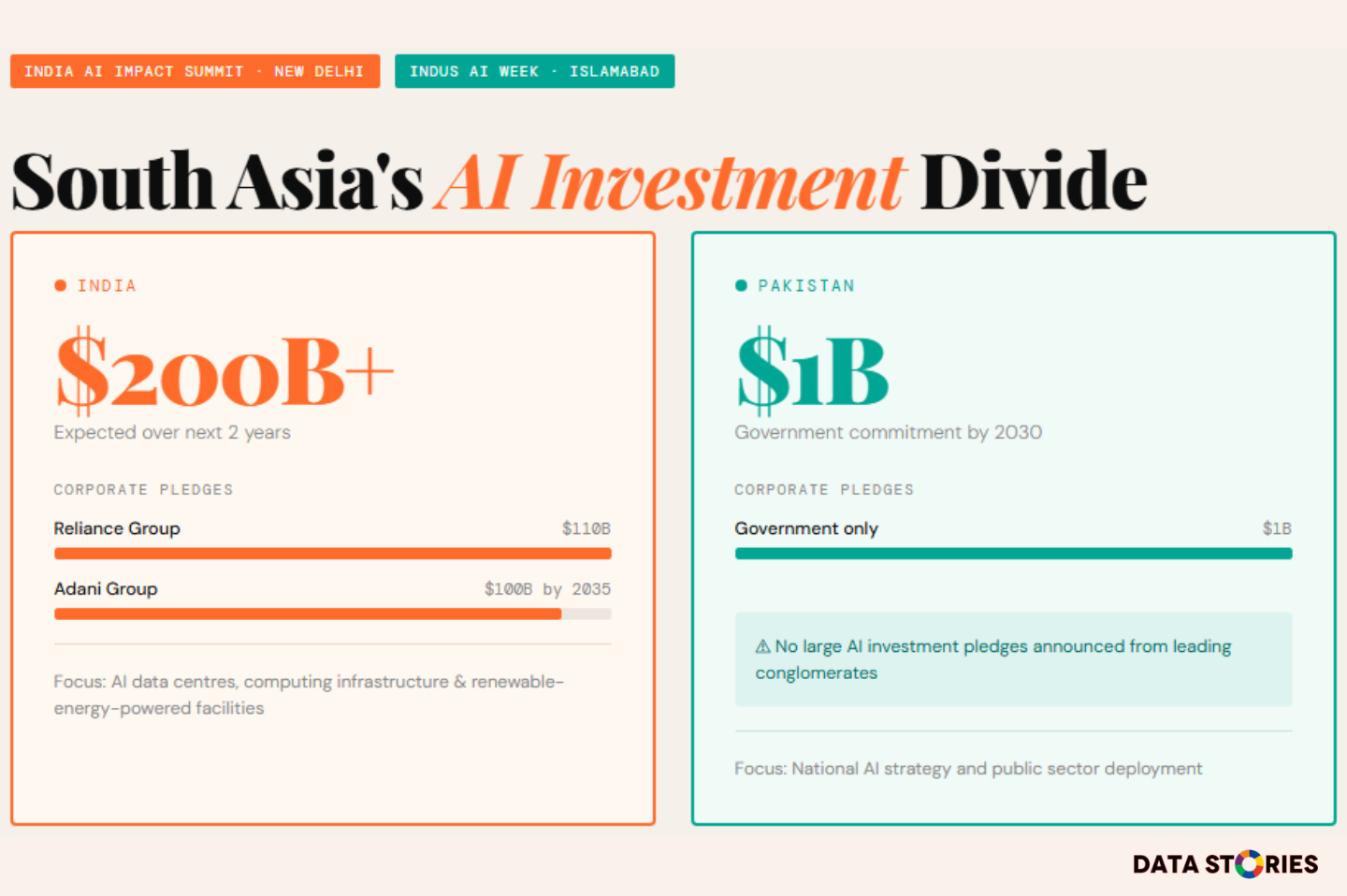Image resolution: width=1347 pixels, height=896 pixels.
Task: Click the India focus description text
Action: (309, 695)
